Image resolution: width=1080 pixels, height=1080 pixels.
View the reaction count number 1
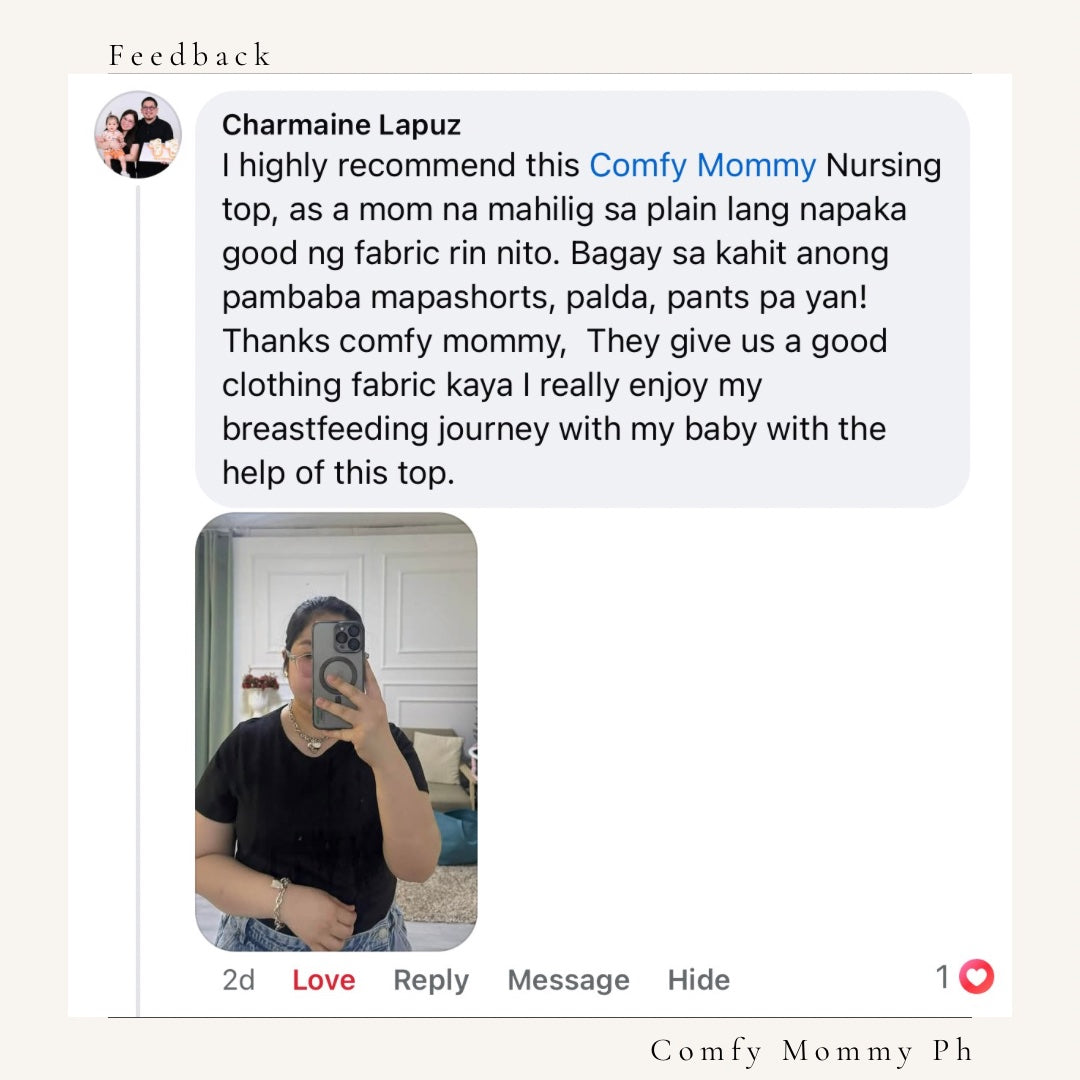(x=942, y=977)
